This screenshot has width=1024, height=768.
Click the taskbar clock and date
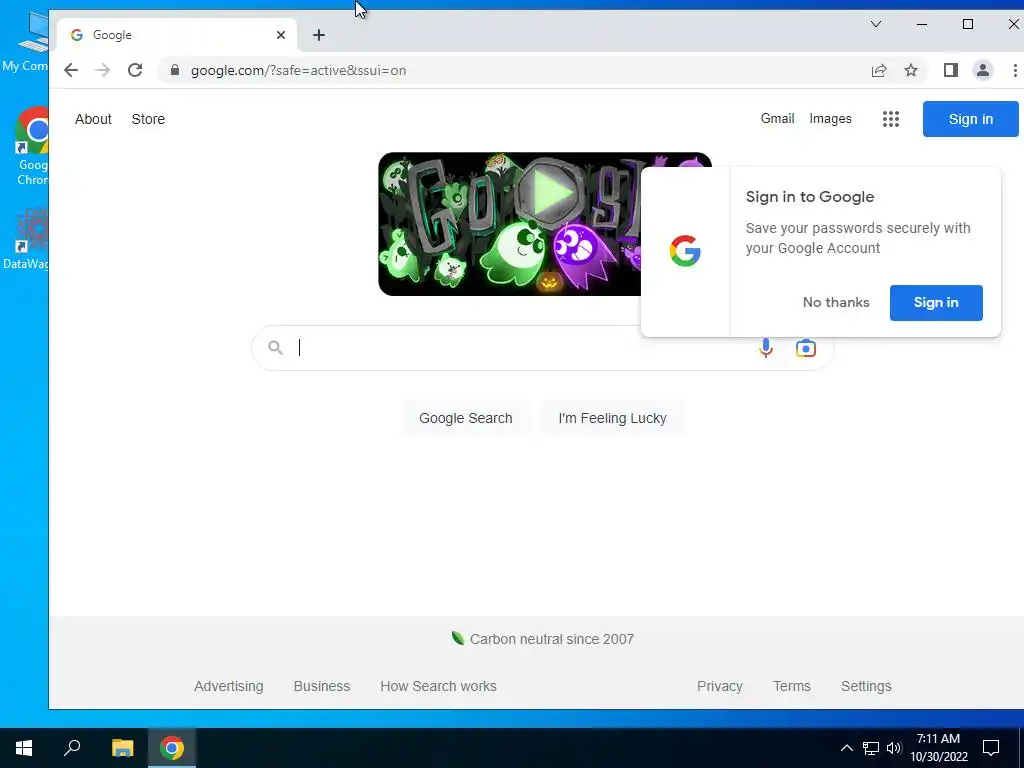pyautogui.click(x=938, y=748)
